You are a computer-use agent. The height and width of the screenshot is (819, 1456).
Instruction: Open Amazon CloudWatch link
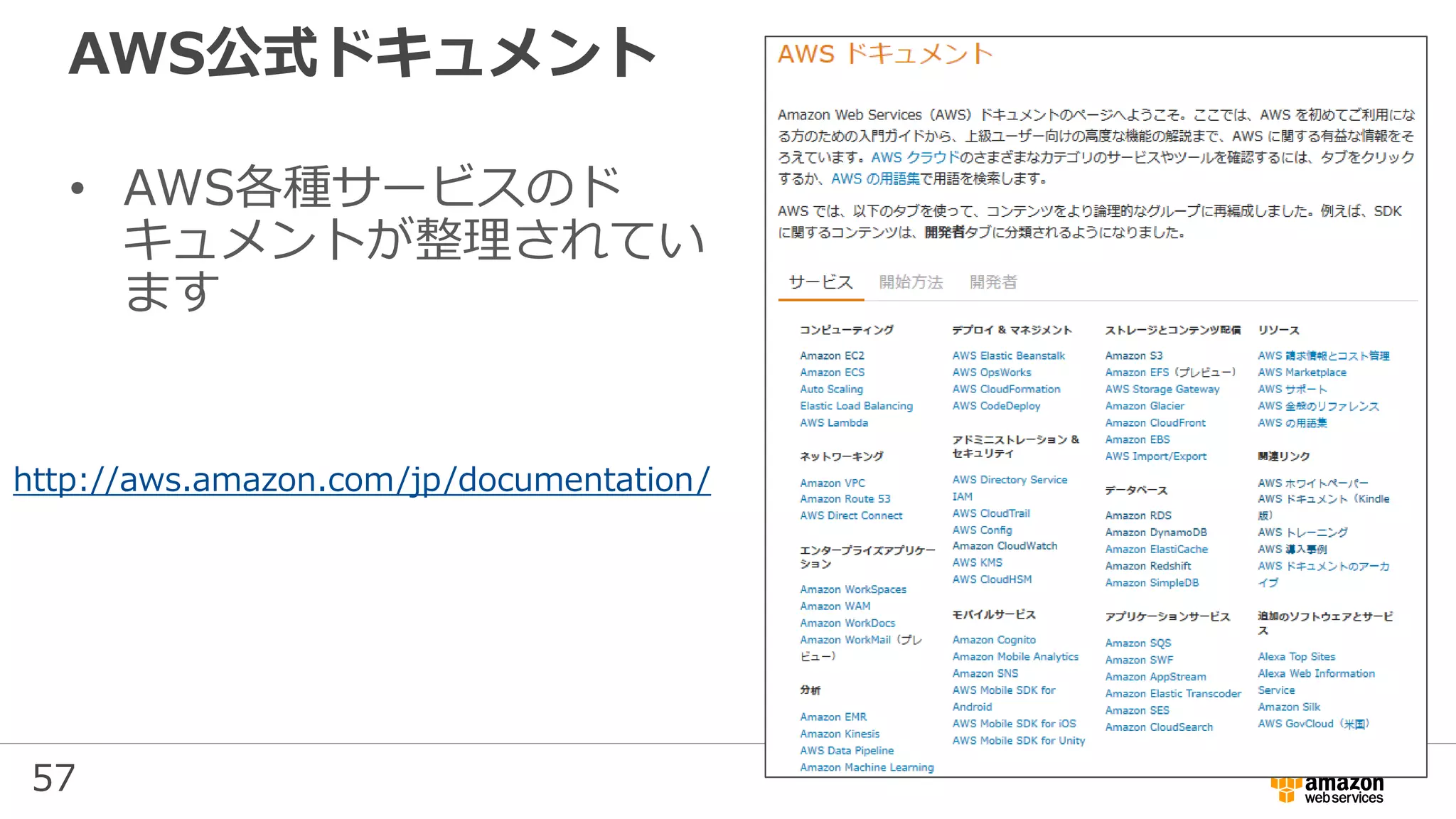[x=1005, y=546]
